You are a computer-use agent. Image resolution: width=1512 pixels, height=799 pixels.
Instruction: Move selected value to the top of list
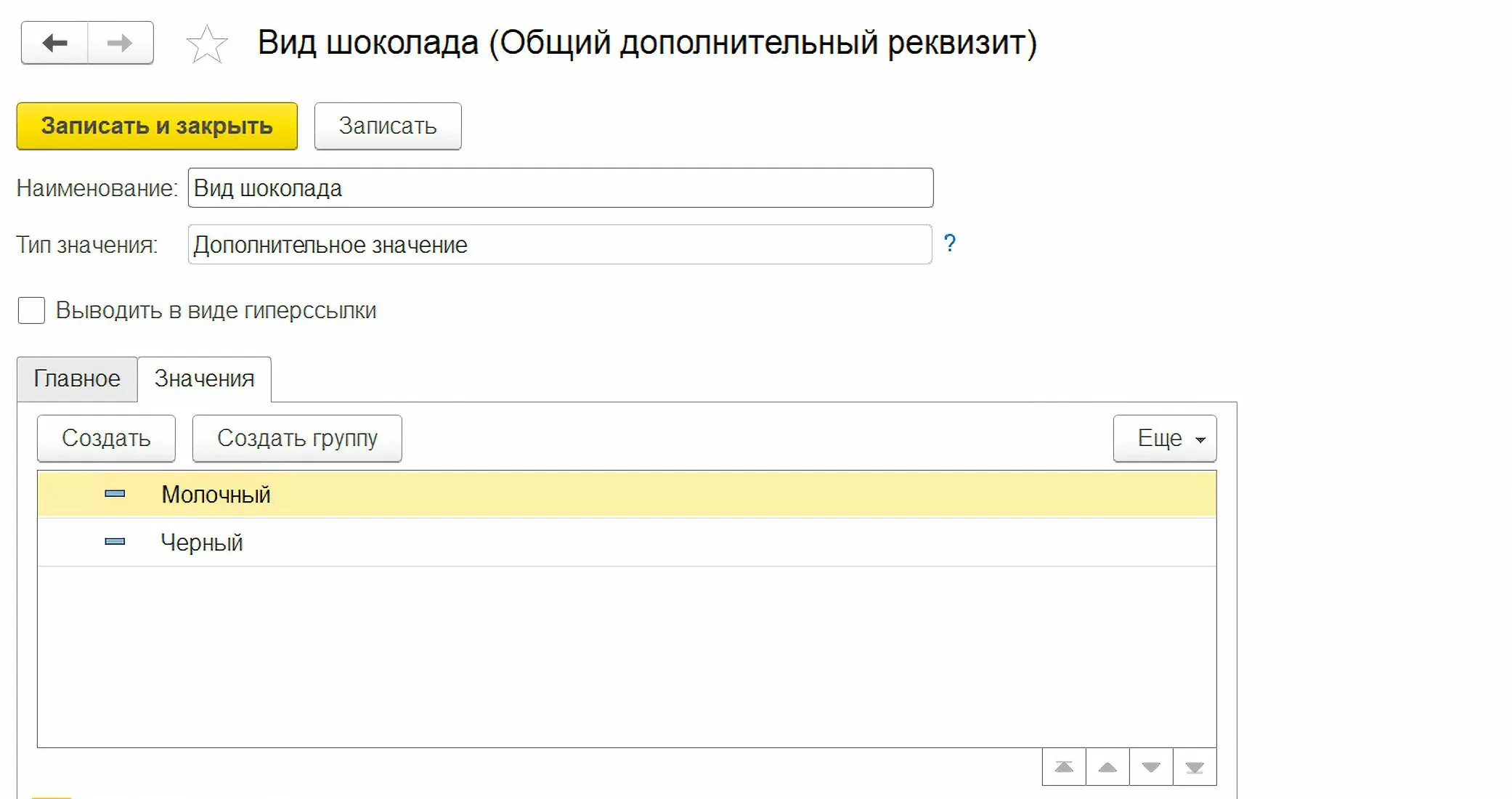click(1064, 767)
